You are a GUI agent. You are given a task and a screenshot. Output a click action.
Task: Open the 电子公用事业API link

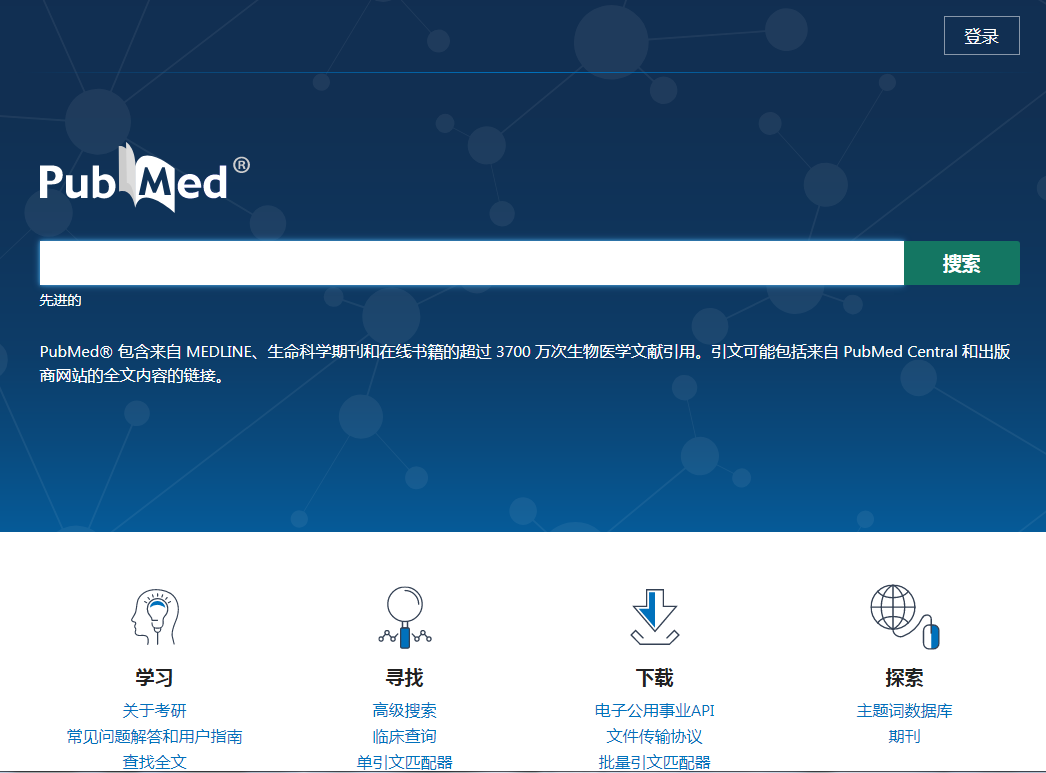click(654, 711)
